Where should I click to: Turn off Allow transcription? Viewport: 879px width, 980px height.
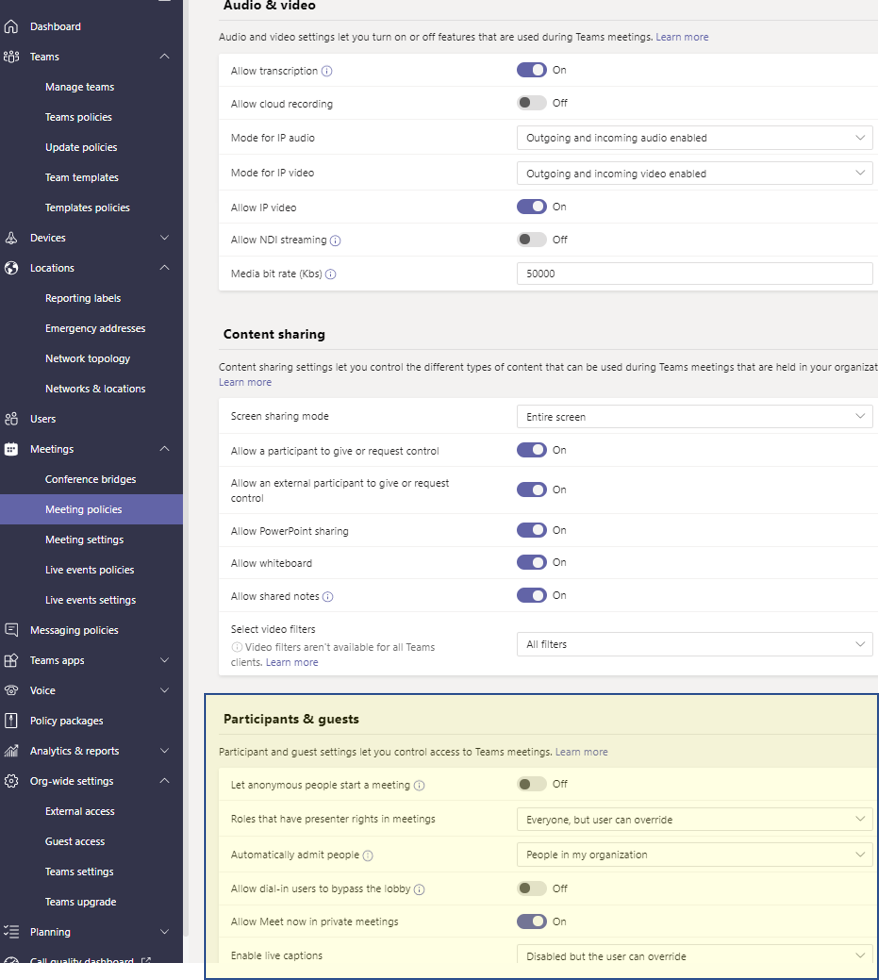point(532,70)
